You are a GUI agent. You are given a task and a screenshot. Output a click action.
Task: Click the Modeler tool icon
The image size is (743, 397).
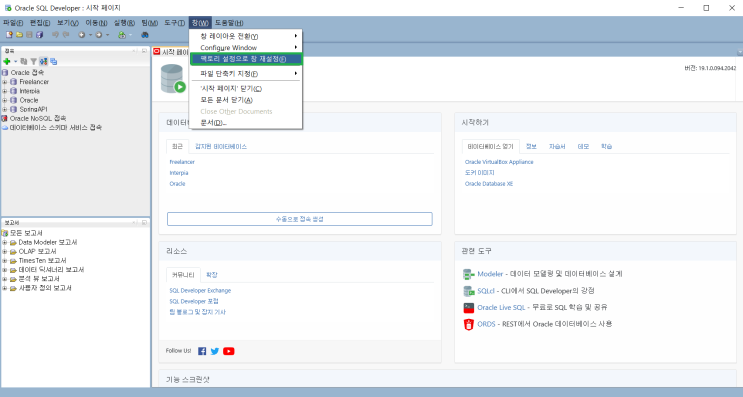[x=469, y=274]
